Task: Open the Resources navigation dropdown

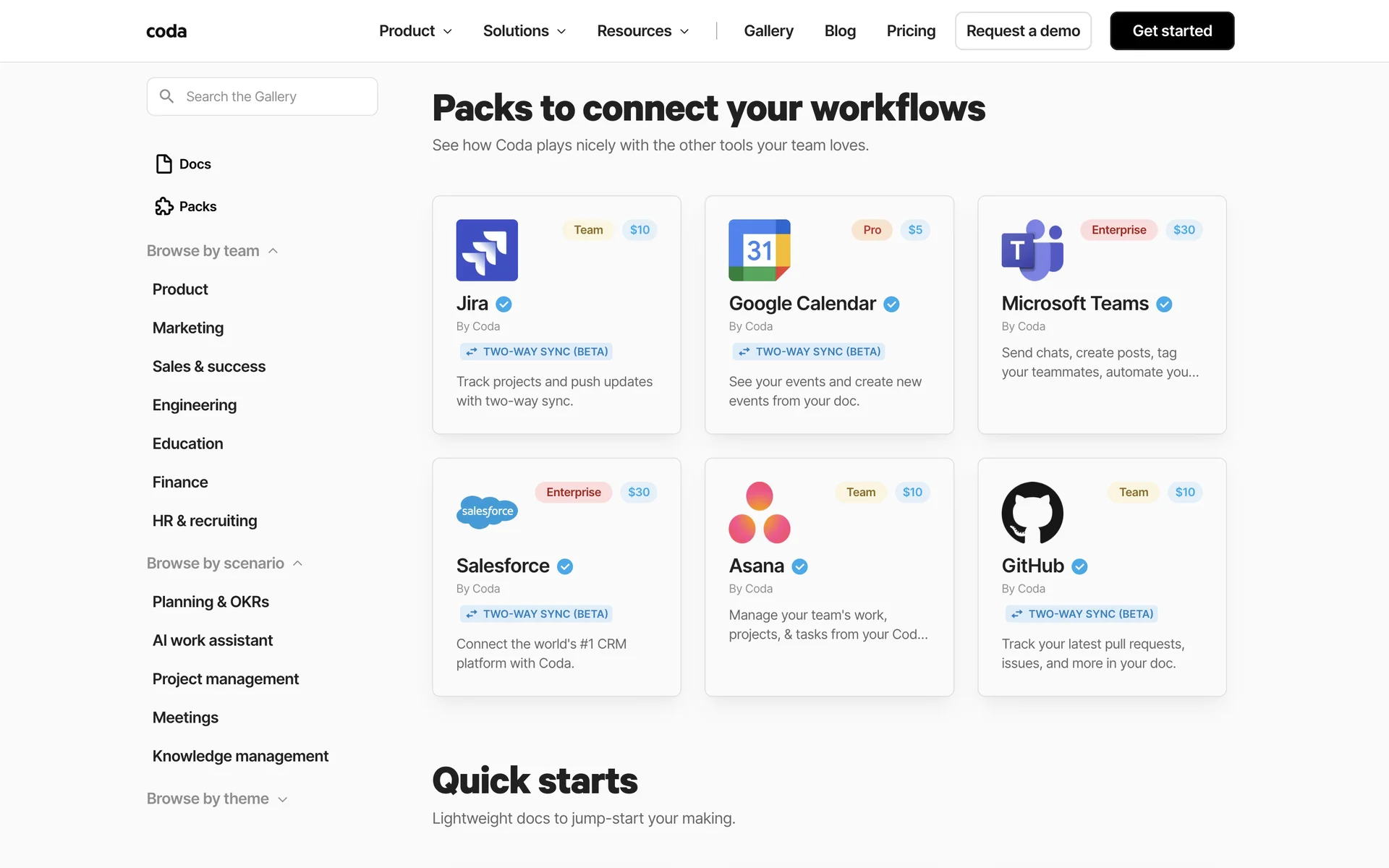Action: (642, 31)
